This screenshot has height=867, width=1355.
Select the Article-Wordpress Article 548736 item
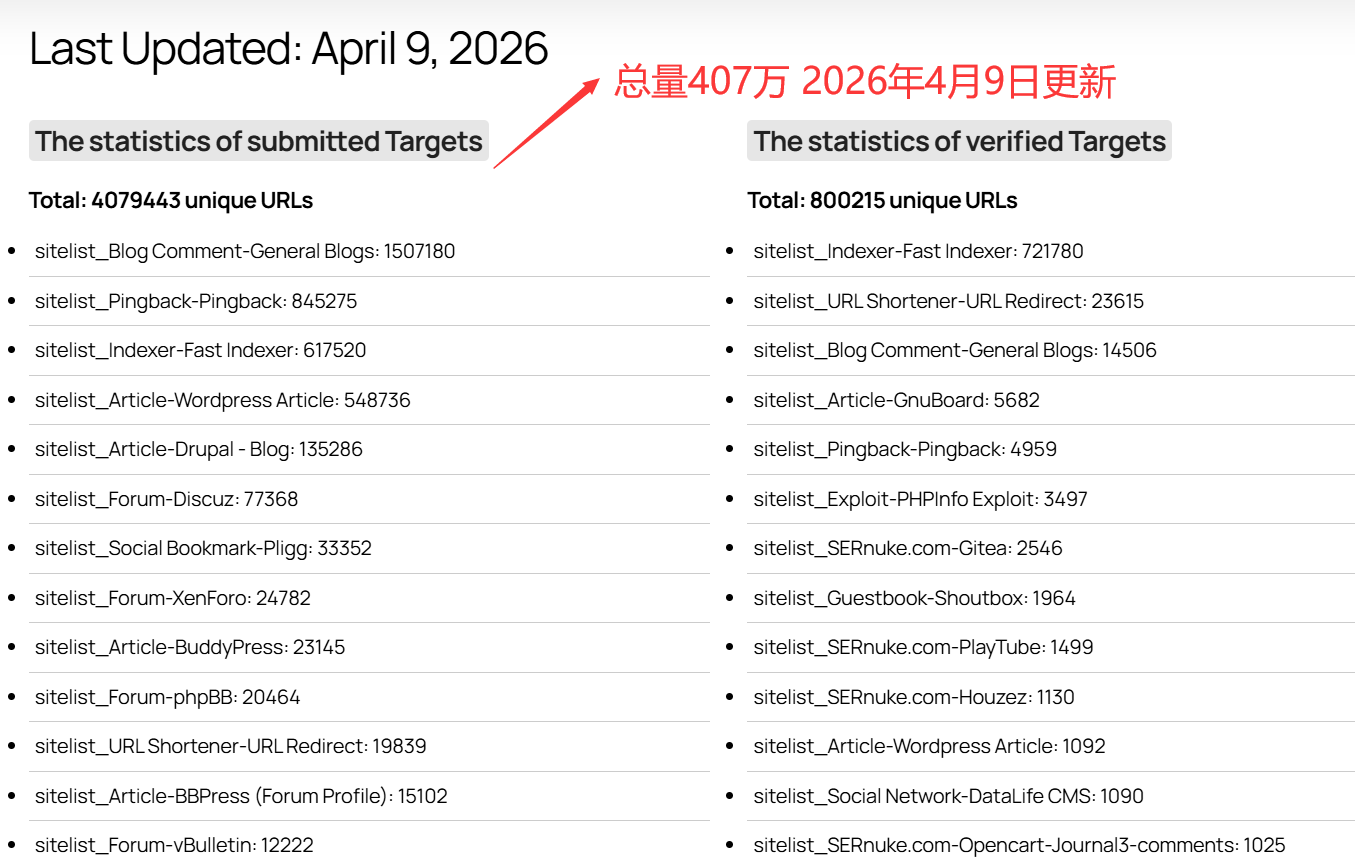[222, 400]
